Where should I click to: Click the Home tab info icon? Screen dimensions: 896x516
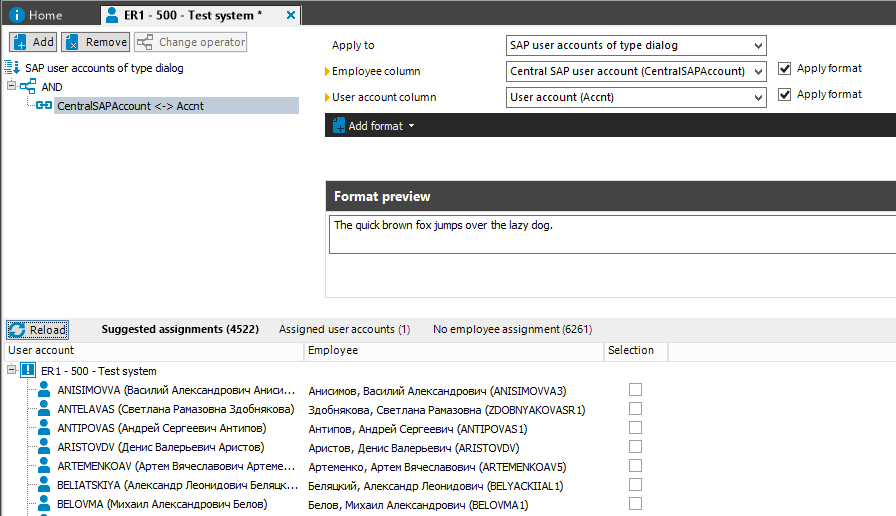(17, 15)
